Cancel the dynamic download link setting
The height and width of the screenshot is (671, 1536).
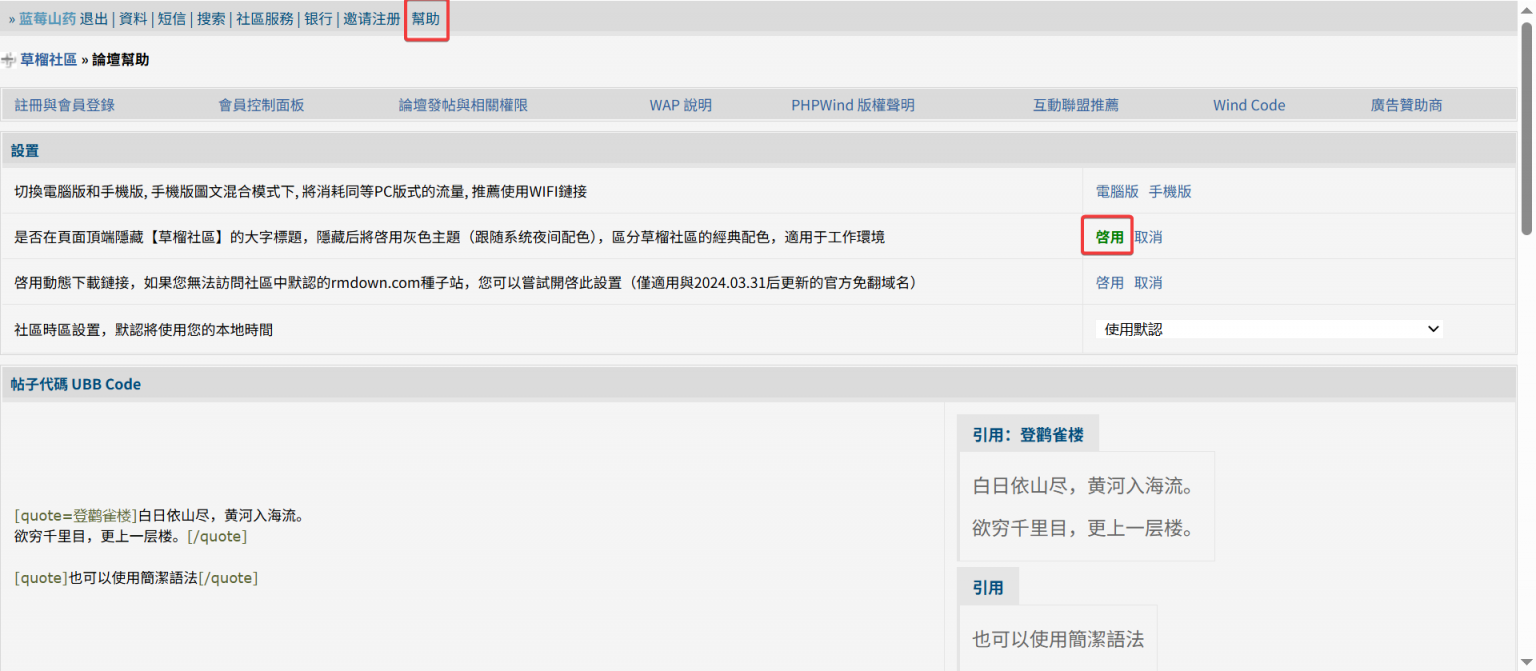1148,283
